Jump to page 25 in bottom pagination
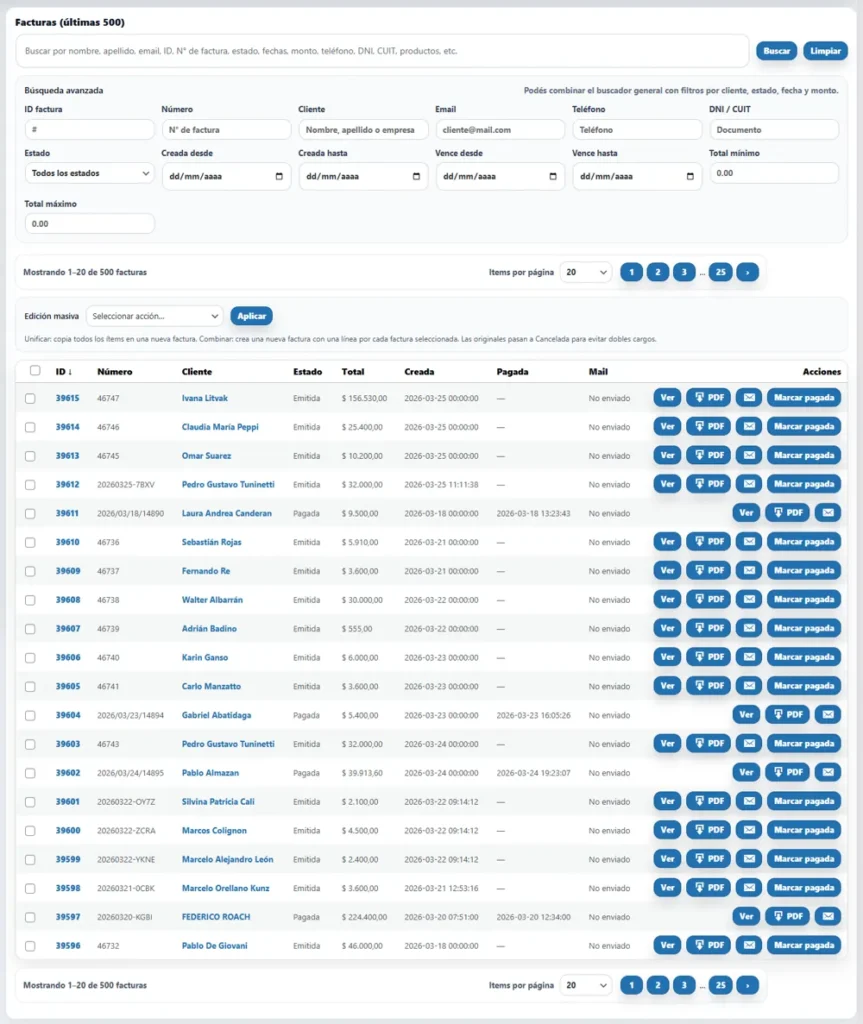Viewport: 863px width, 1024px height. (720, 985)
